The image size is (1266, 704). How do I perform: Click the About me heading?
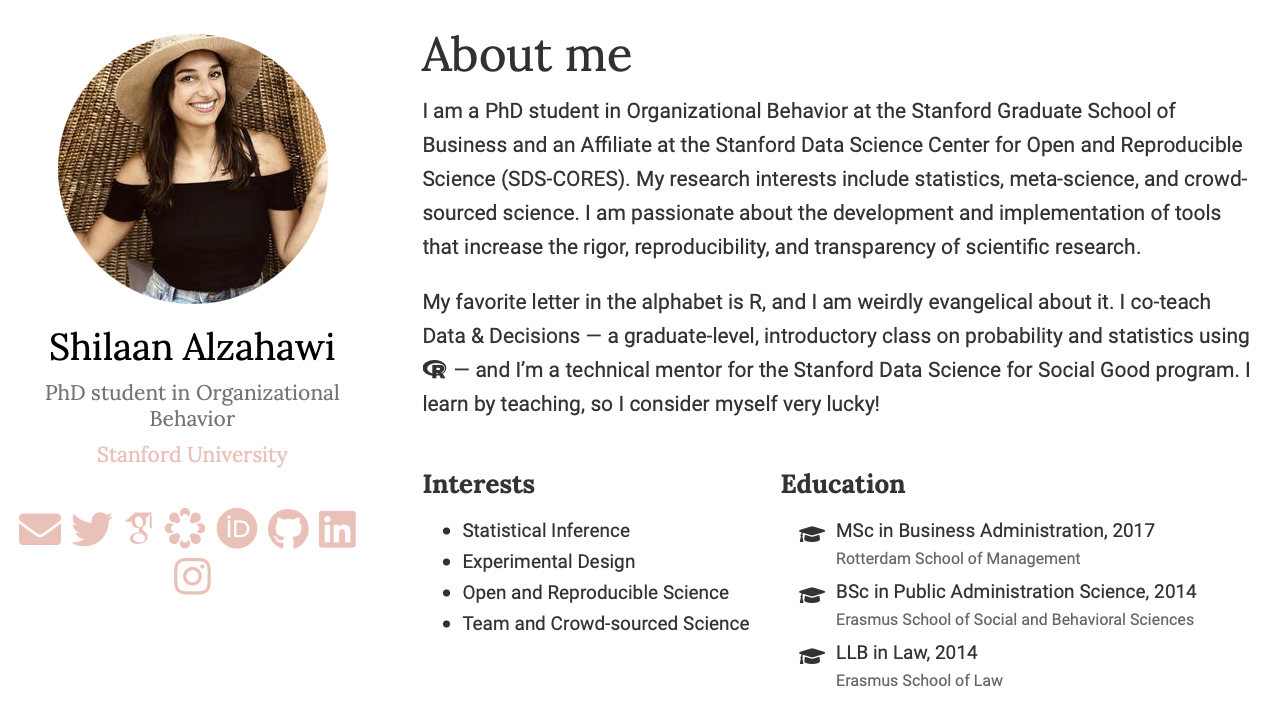pyautogui.click(x=526, y=55)
